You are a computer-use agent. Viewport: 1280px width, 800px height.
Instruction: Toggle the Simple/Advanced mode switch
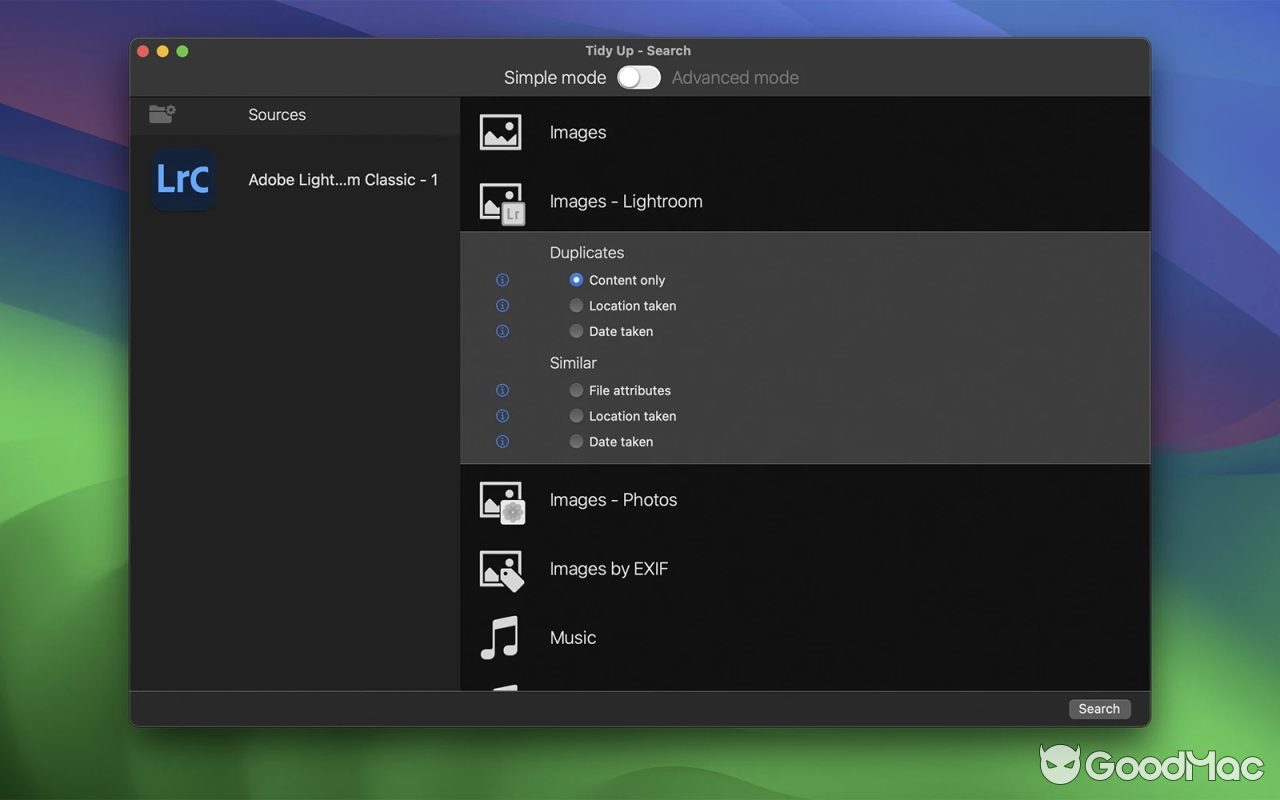click(x=638, y=77)
